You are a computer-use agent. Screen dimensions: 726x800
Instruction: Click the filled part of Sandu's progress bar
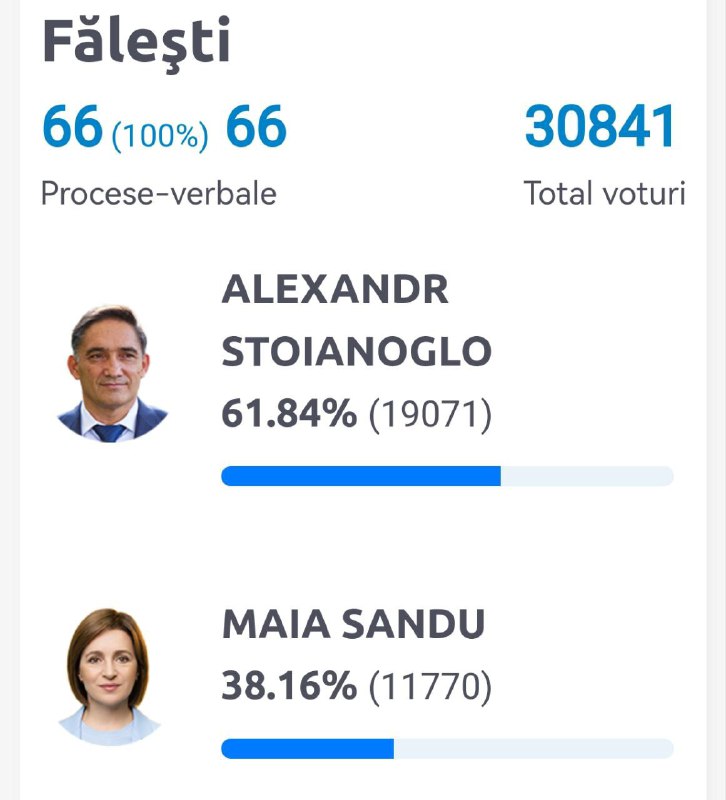pos(308,748)
